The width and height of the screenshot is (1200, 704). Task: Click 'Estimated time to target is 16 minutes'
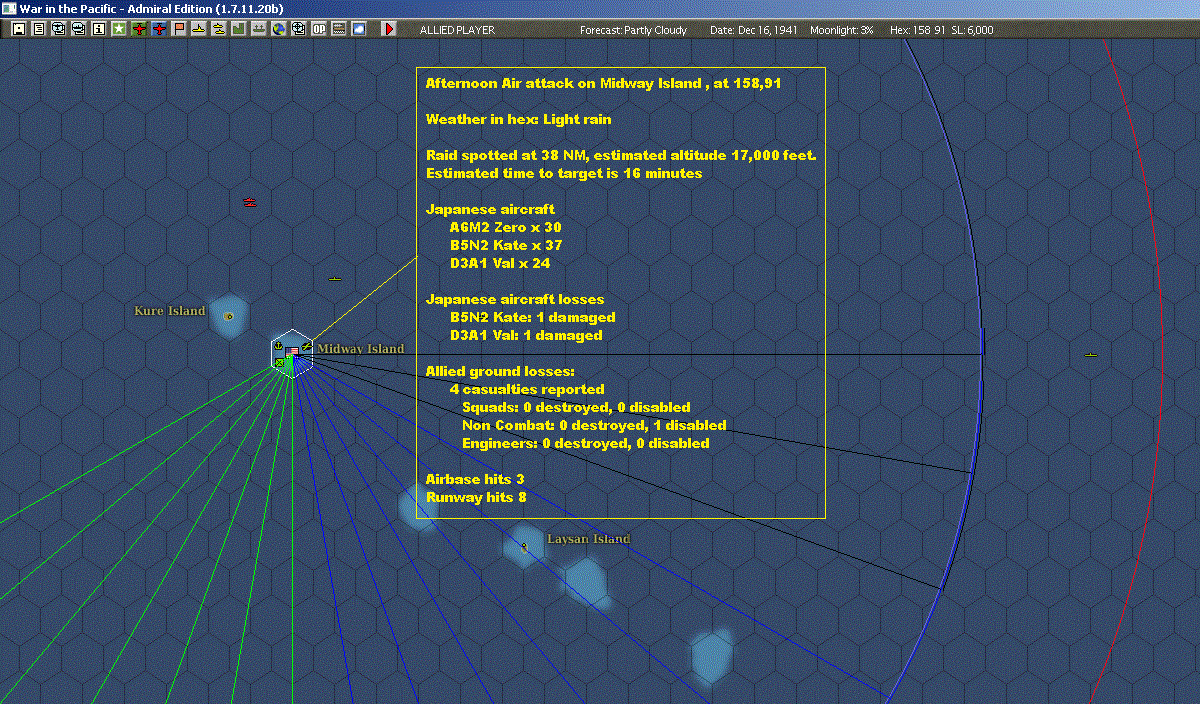point(564,173)
